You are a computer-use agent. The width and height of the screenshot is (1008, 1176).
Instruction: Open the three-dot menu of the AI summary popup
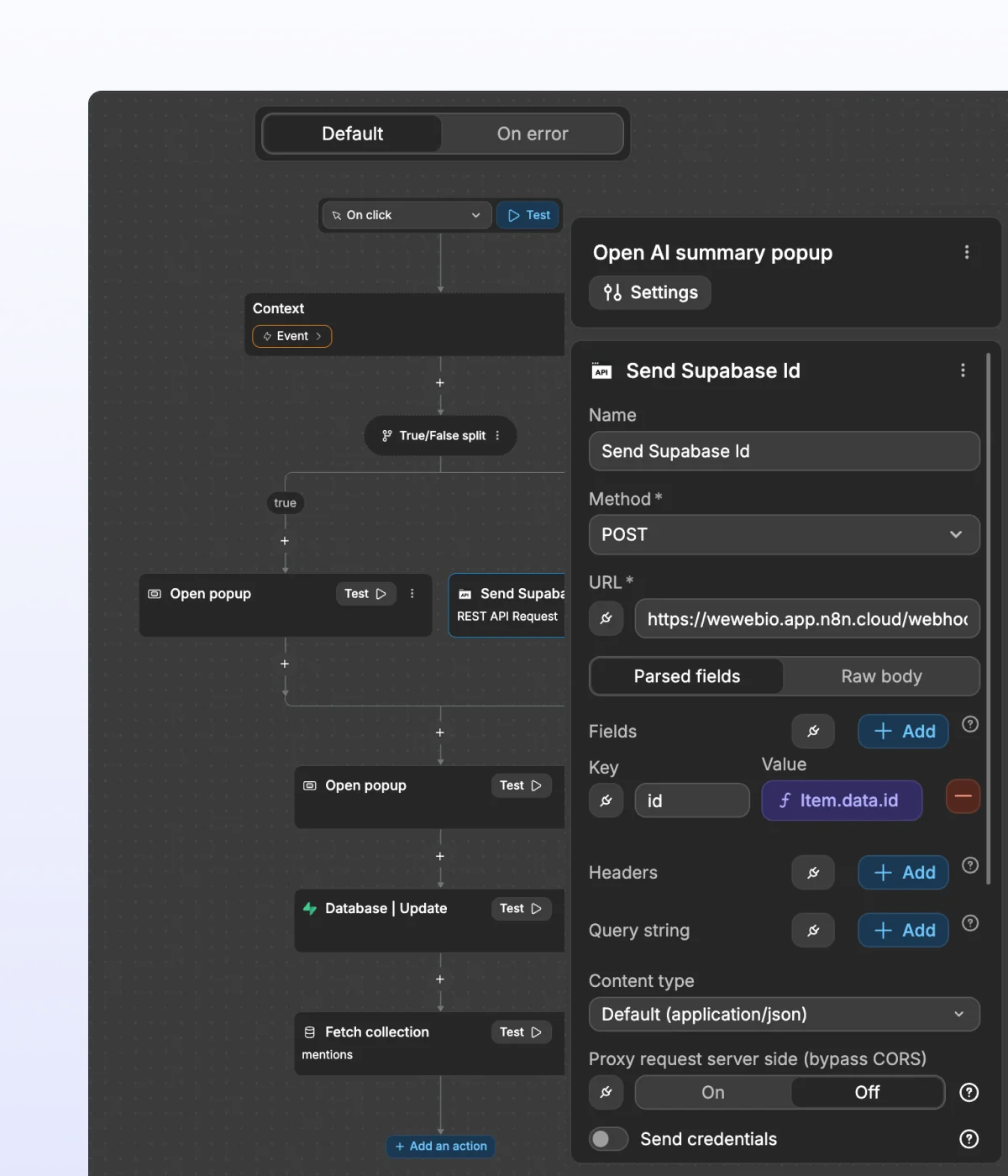point(967,252)
